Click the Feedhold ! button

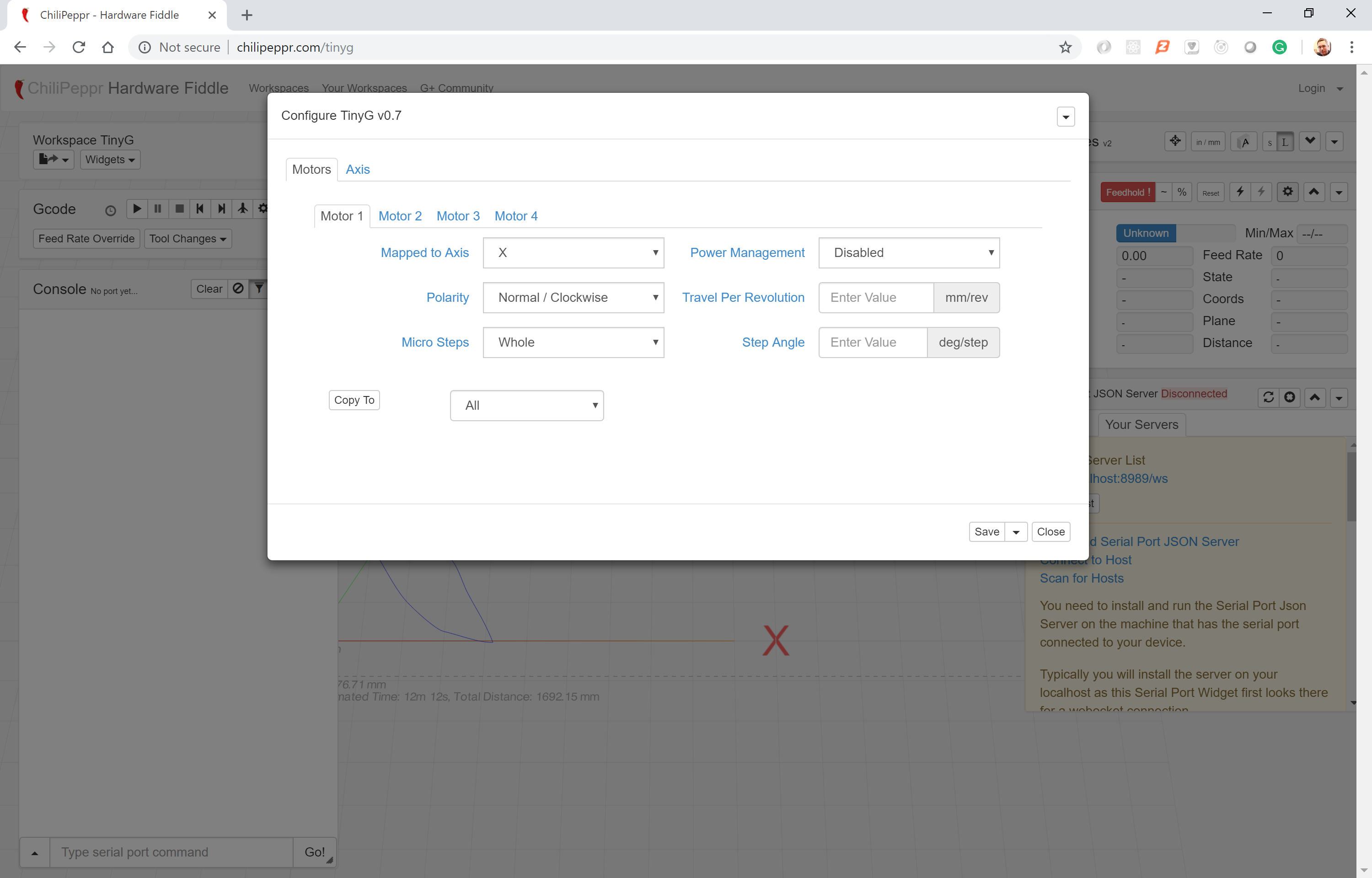point(1128,193)
